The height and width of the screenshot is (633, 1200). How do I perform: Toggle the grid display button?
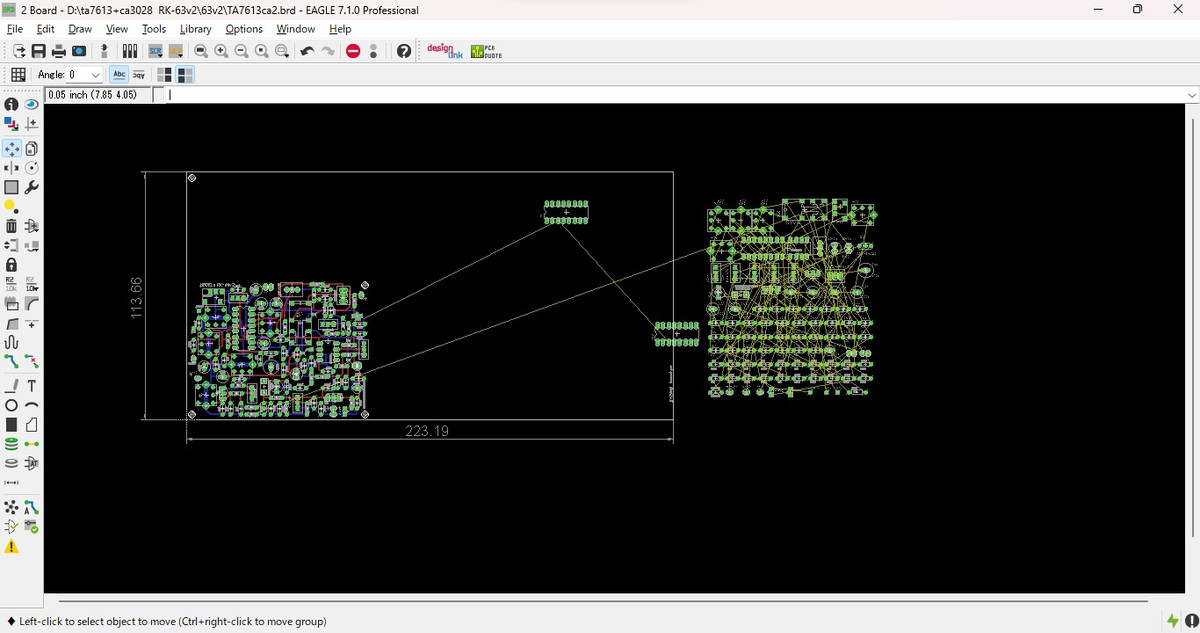[18, 75]
